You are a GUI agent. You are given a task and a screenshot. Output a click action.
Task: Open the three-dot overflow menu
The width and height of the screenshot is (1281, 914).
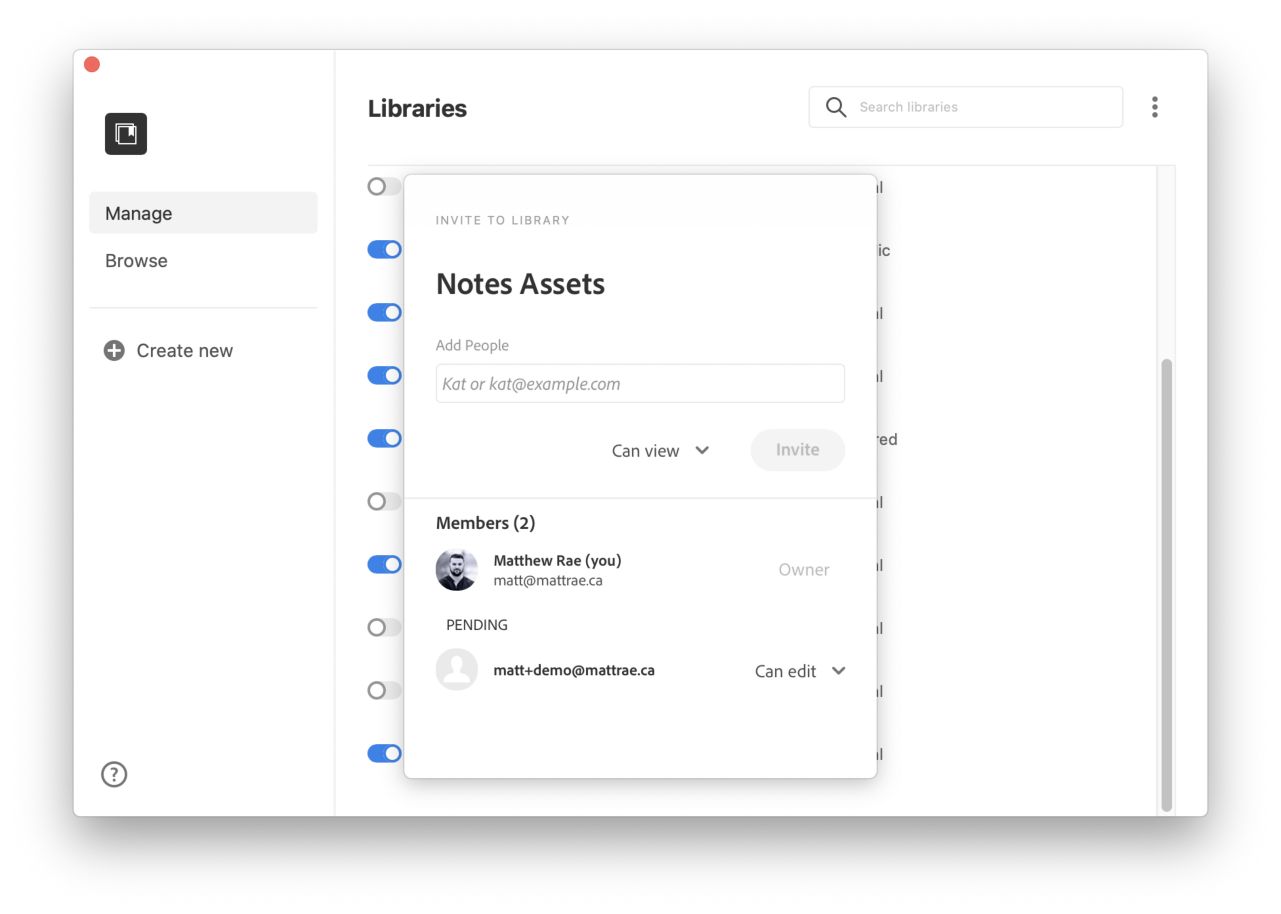(1155, 106)
